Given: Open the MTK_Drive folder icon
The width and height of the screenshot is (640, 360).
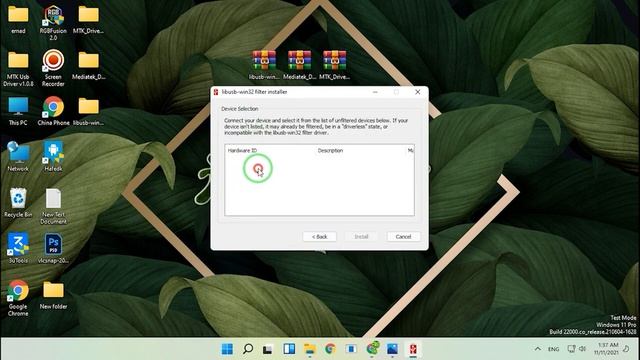Looking at the screenshot, I should tap(89, 19).
